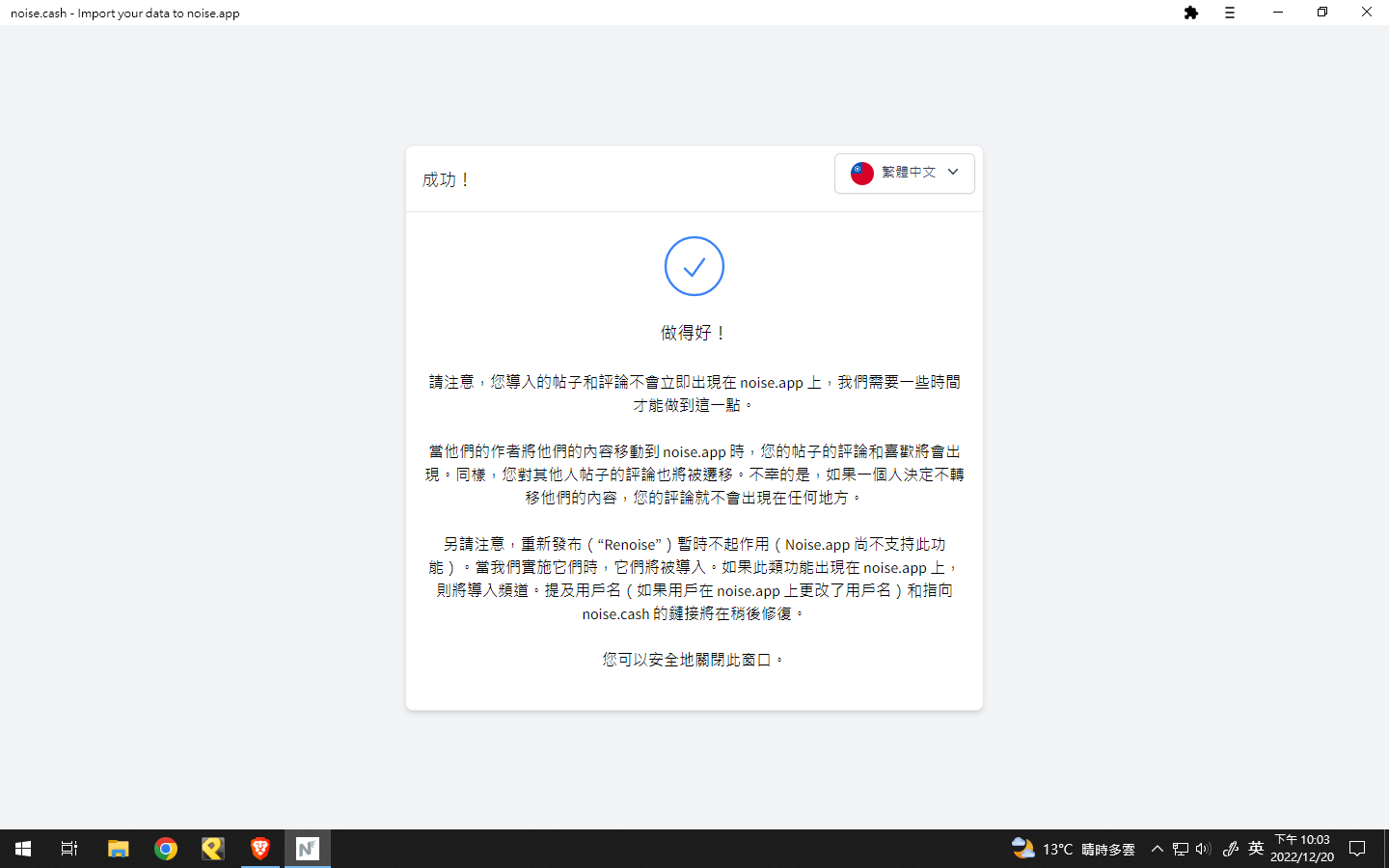This screenshot has width=1389, height=868.
Task: Close the noise.cash import window
Action: 1367,13
